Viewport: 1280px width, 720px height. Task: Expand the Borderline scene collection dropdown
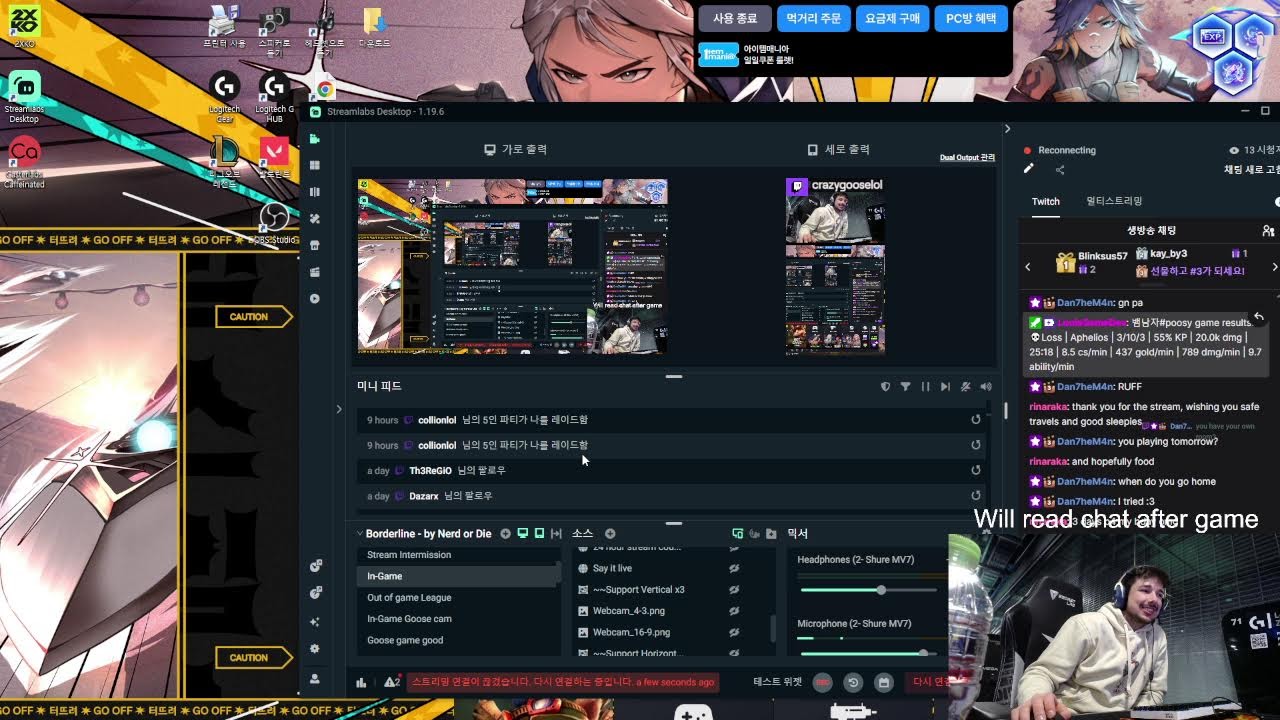coord(360,534)
